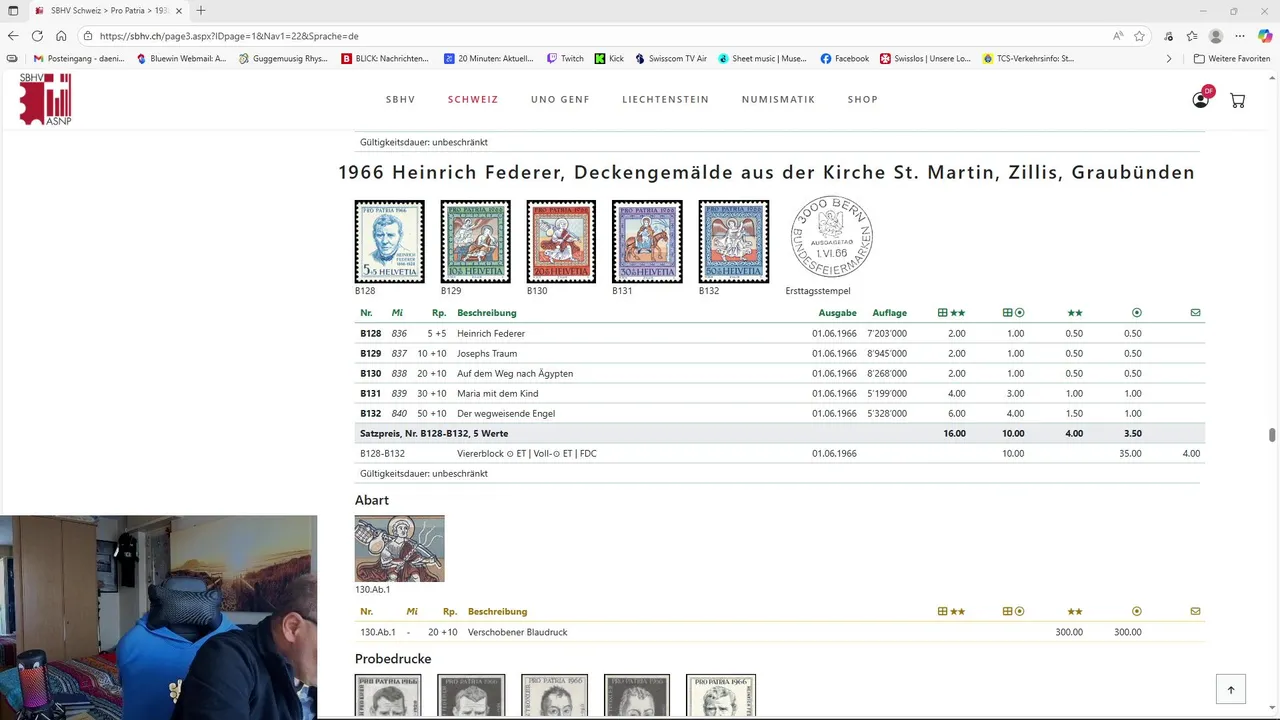Viewport: 1280px width, 720px height.
Task: Click Verschobener Blaudruck description
Action: (518, 632)
